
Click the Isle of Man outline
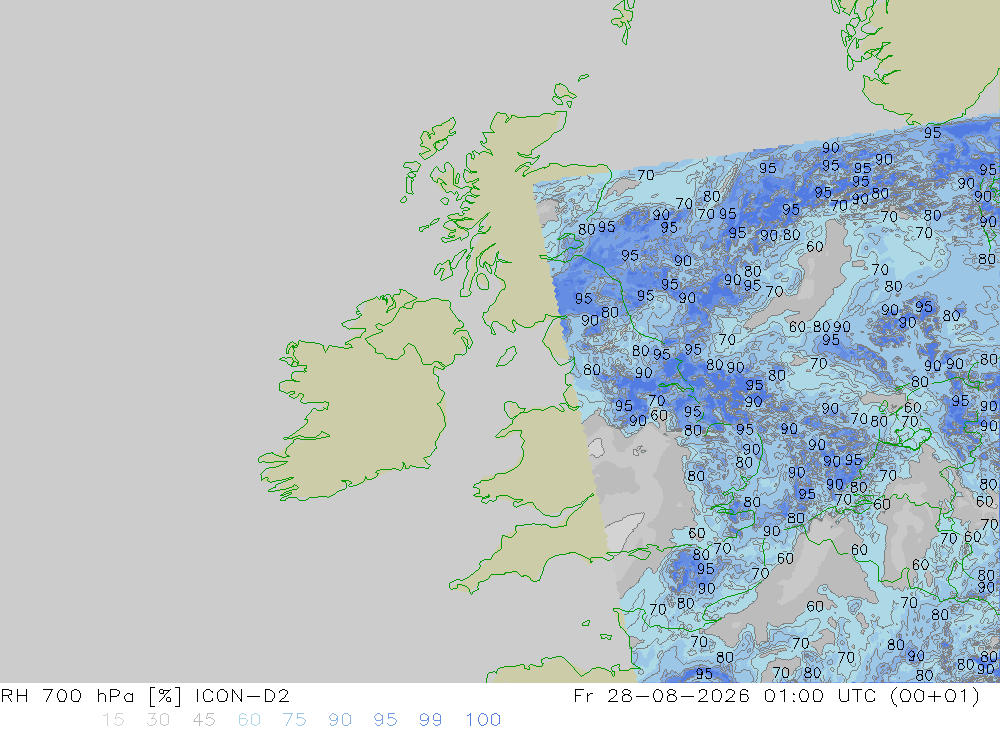click(x=506, y=357)
